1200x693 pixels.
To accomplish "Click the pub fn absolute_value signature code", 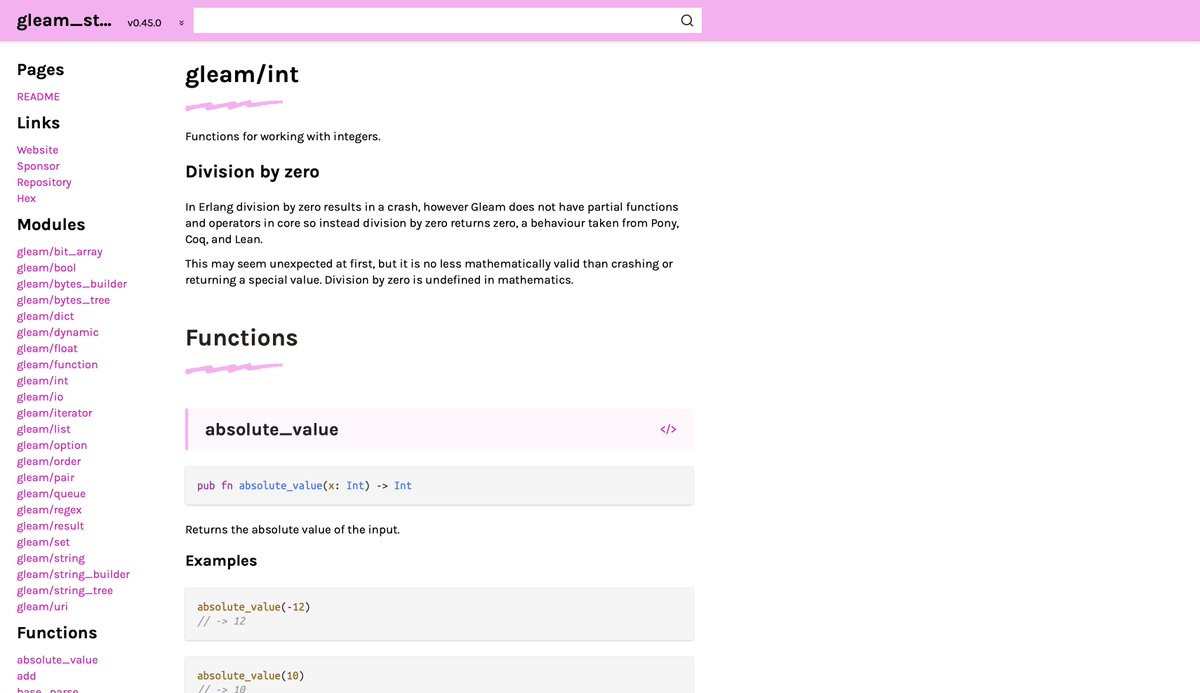I will [x=304, y=486].
